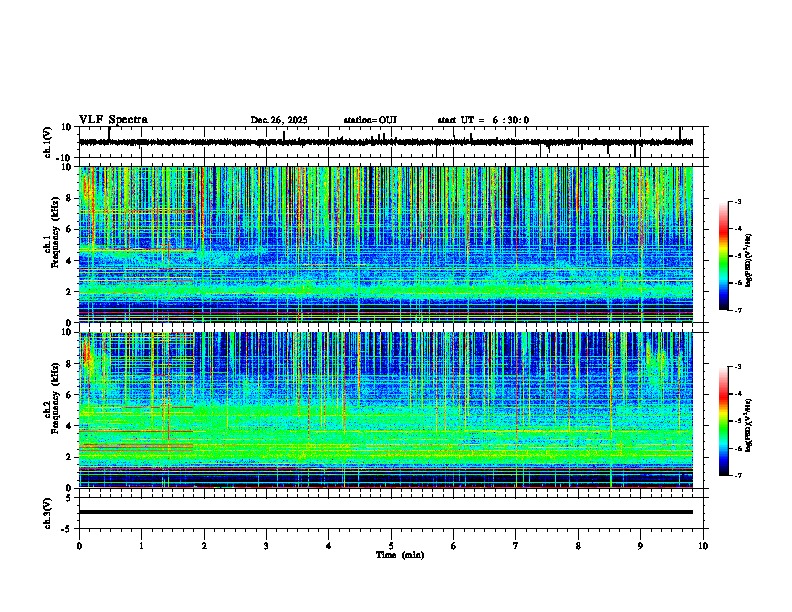Click the ch.2 spectrogram color scale bar
Image resolution: width=792 pixels, height=612 pixels.
click(724, 421)
